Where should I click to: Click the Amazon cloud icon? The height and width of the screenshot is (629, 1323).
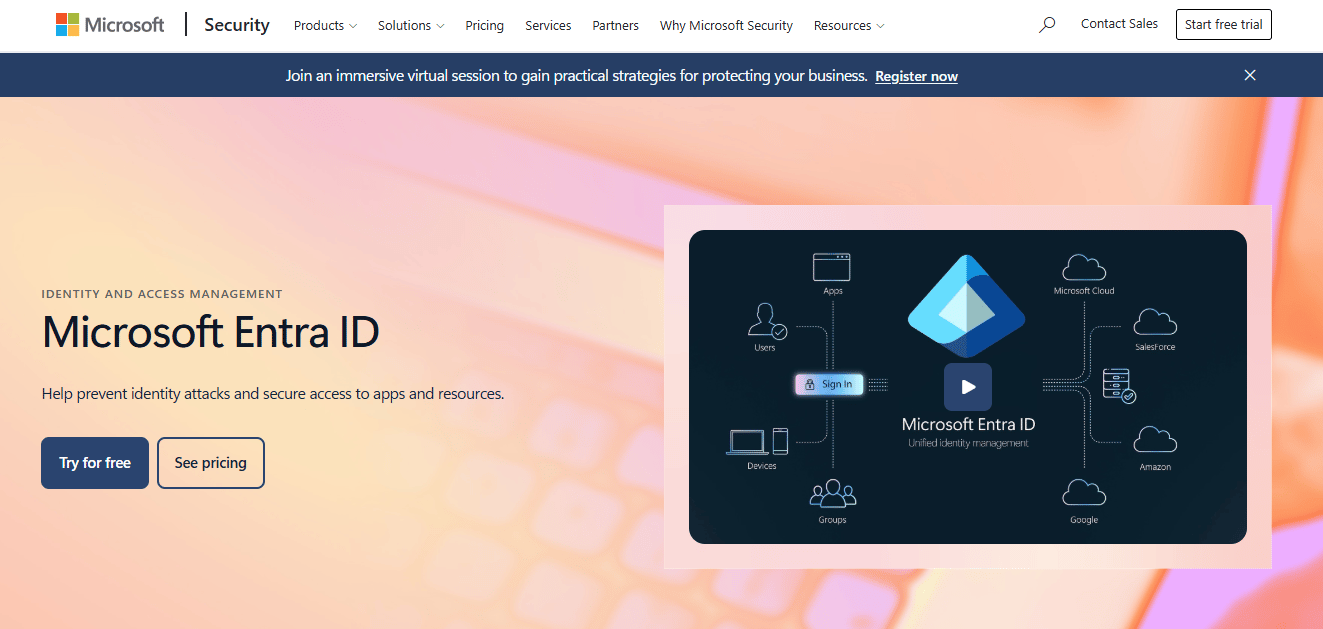(x=1155, y=440)
